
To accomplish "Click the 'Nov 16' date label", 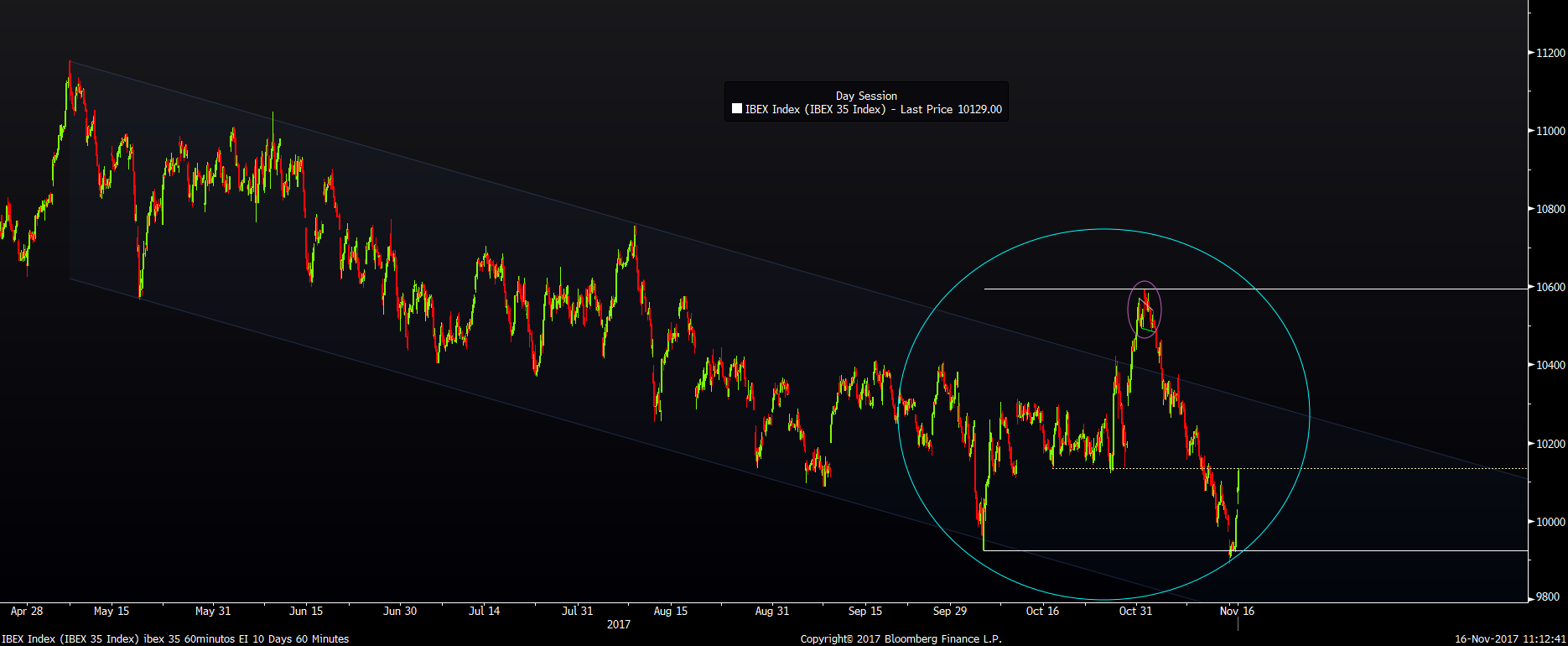I will coord(1238,611).
